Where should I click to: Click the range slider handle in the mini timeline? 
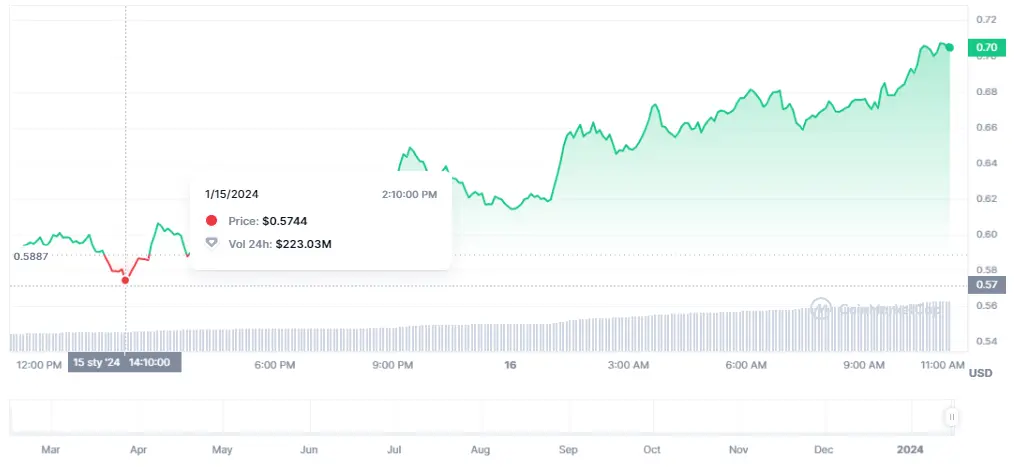tap(951, 417)
